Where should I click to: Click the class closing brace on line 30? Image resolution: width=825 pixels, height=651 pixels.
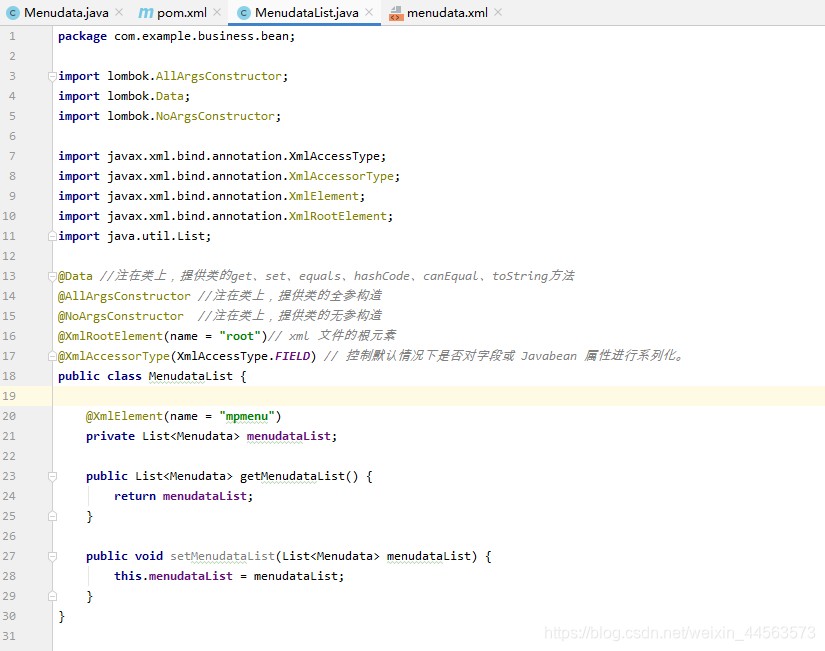(62, 616)
